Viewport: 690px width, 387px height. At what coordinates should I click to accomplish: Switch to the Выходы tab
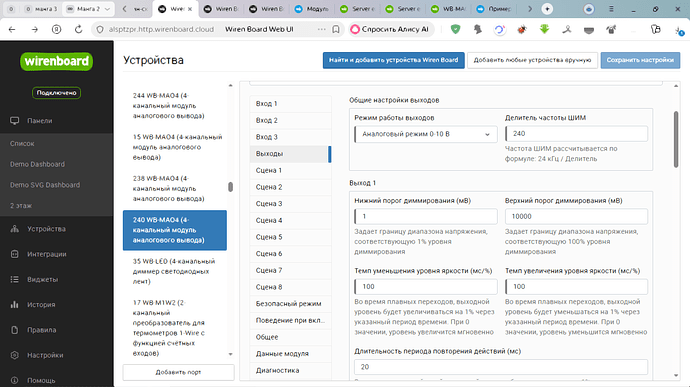pos(290,154)
